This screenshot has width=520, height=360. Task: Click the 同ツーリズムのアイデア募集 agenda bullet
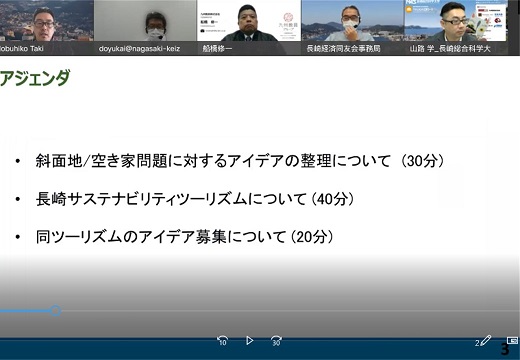[184, 237]
